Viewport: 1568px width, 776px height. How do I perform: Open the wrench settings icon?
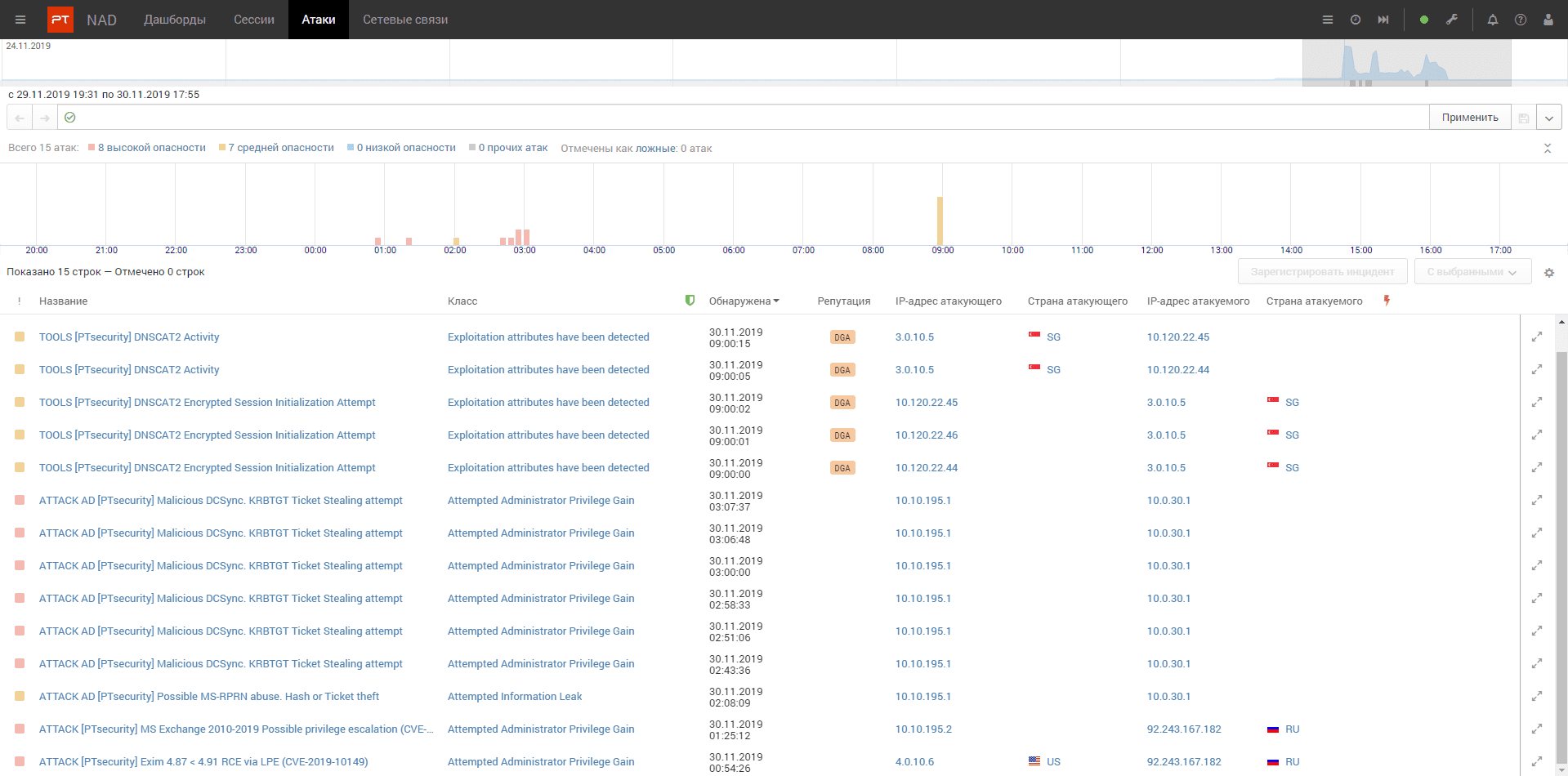coord(1452,20)
